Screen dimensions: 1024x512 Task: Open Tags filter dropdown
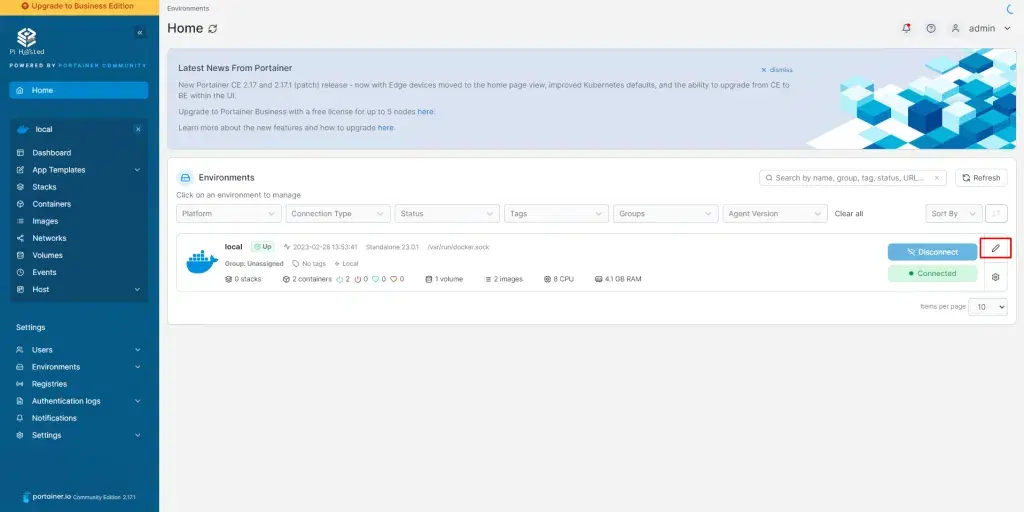[x=556, y=214]
